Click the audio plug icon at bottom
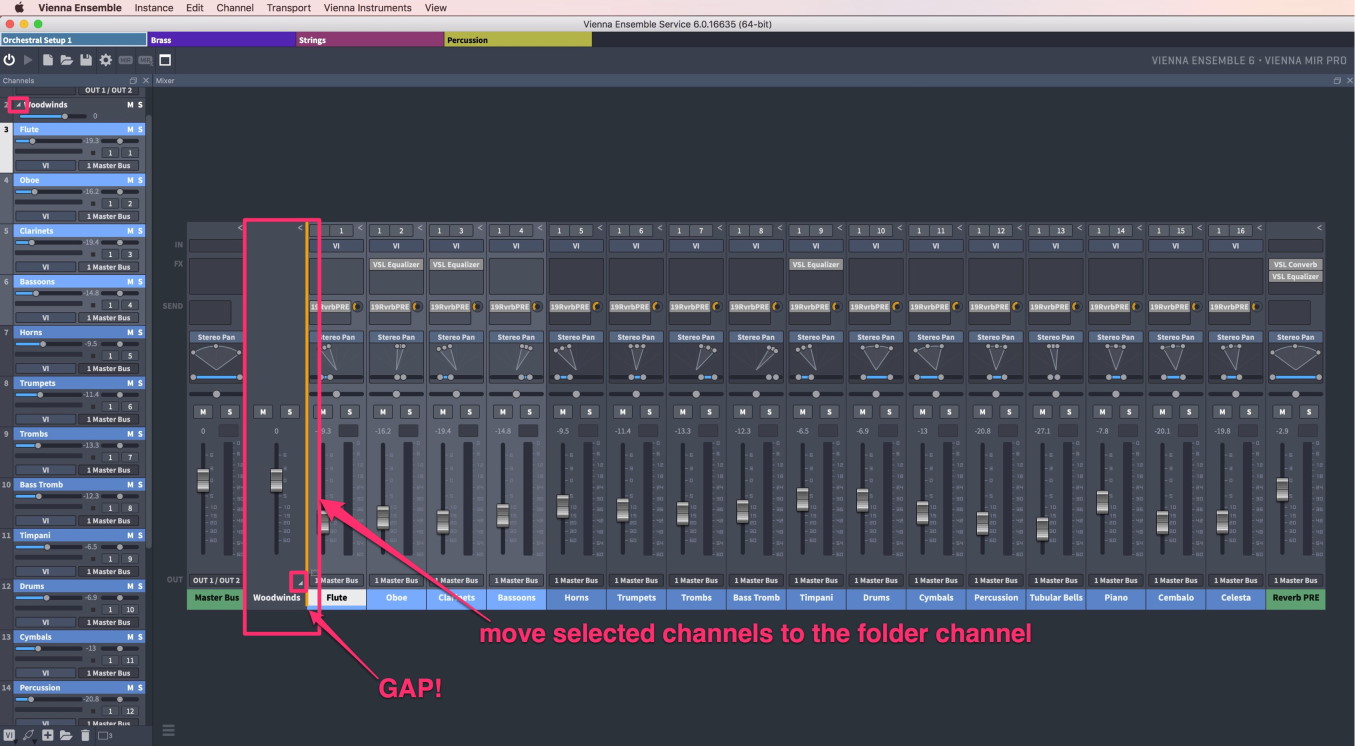The width and height of the screenshot is (1355, 746). (28, 735)
